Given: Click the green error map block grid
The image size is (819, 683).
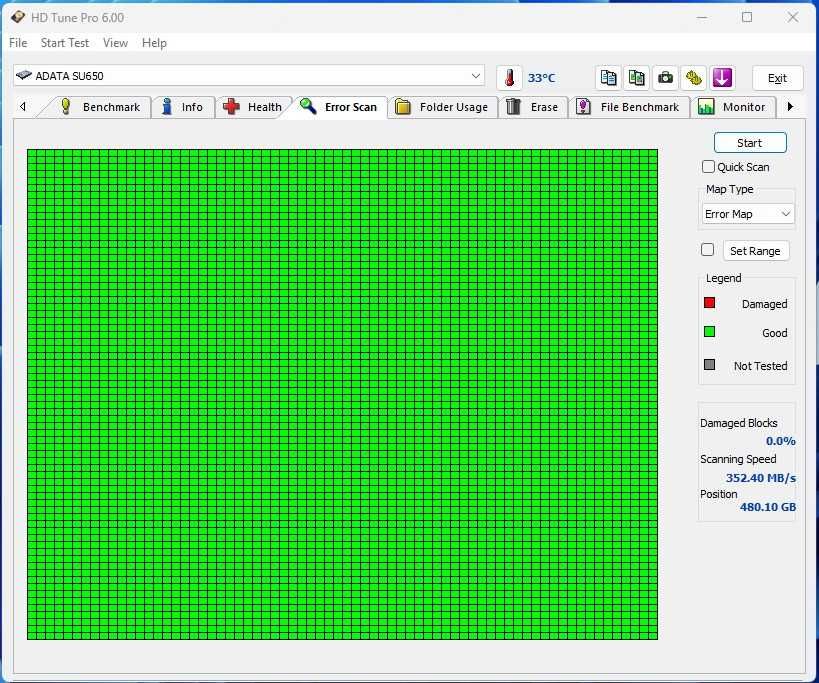Looking at the screenshot, I should [342, 394].
